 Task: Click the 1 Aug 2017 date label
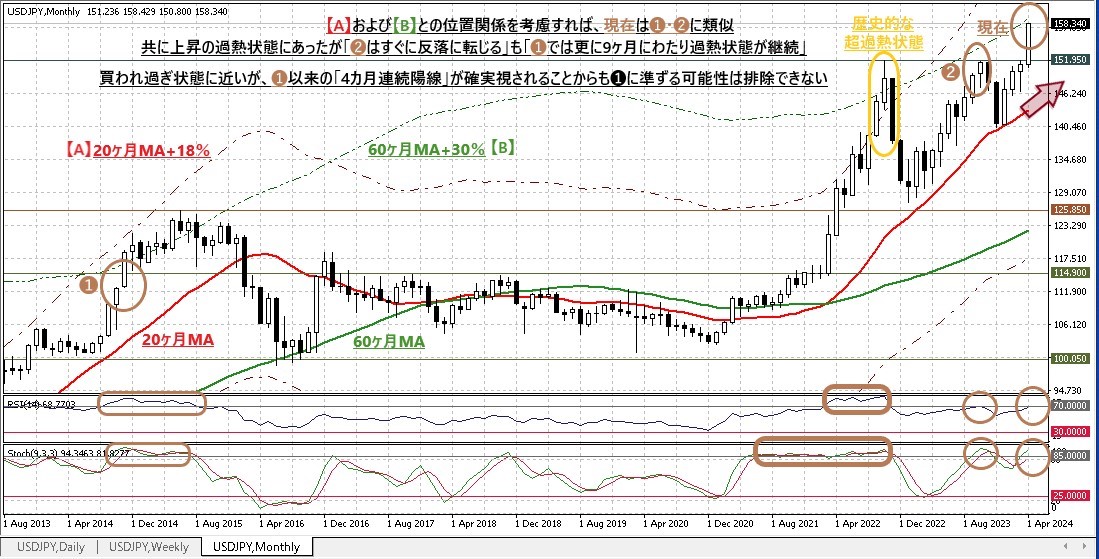pos(413,523)
